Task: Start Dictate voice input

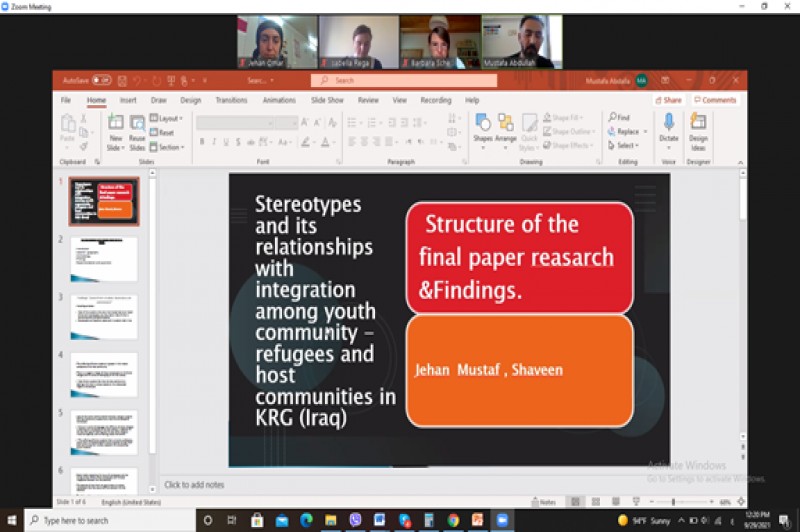Action: [x=668, y=128]
